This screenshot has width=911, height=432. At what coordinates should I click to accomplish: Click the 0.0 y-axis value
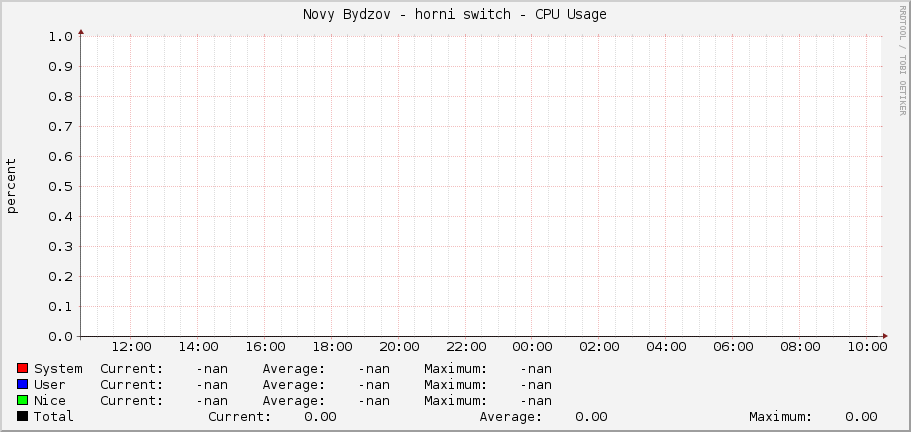pos(60,337)
